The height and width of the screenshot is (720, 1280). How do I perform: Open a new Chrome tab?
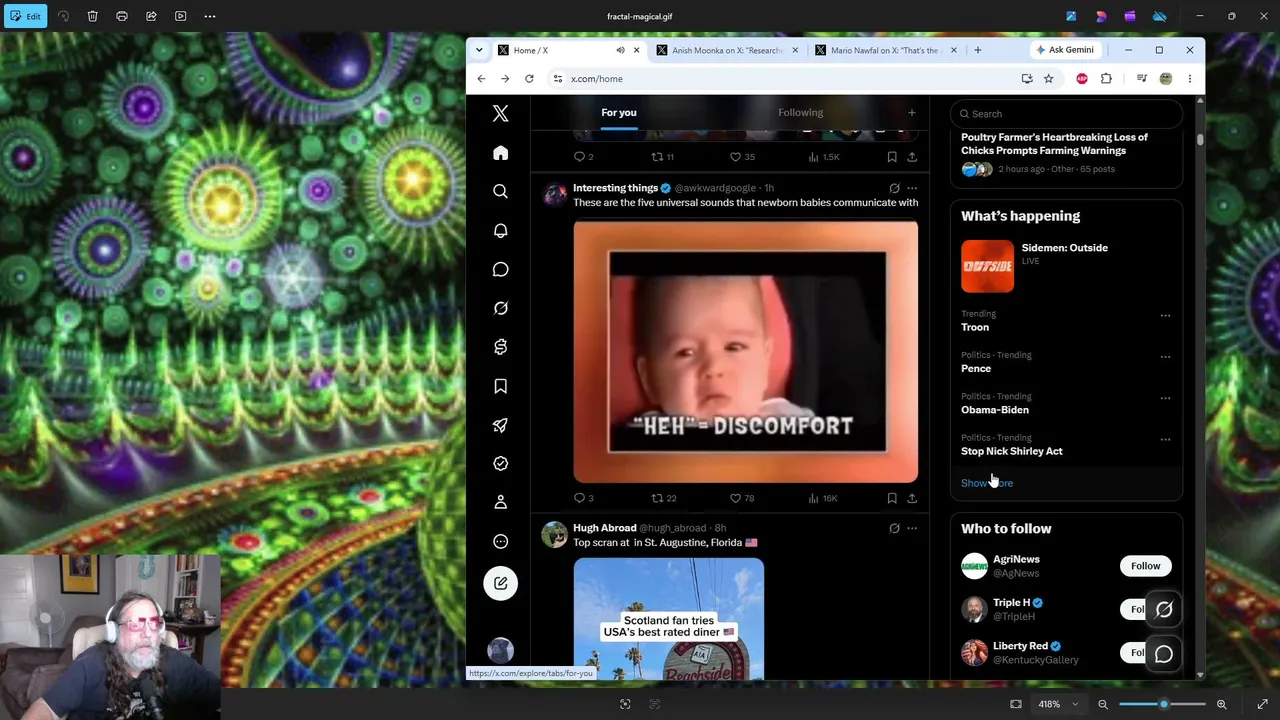[977, 50]
